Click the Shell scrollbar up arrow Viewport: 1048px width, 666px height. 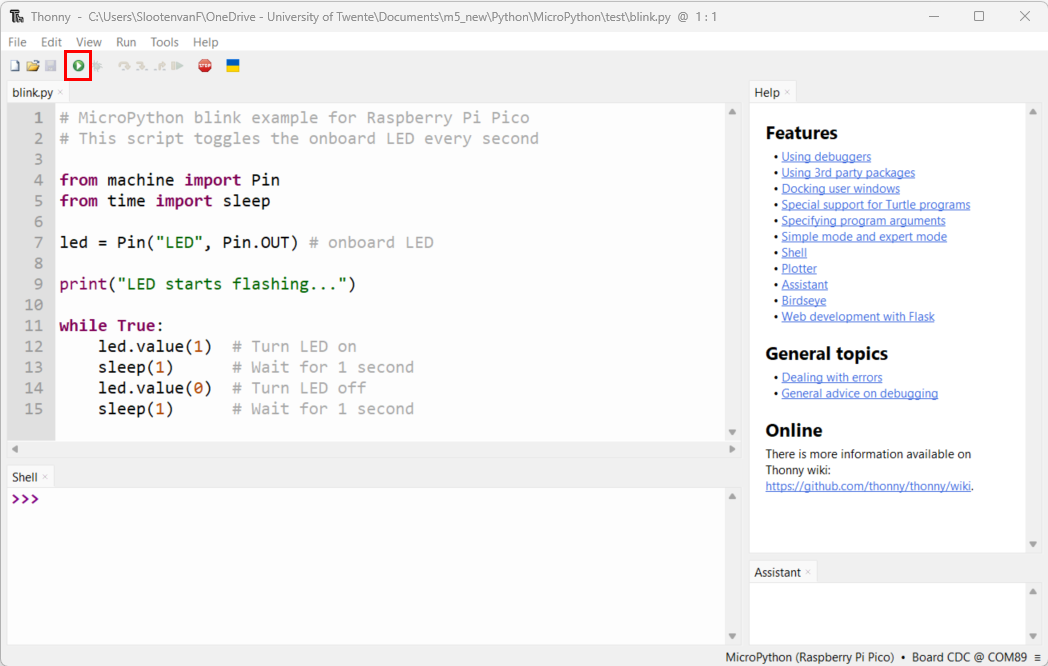(733, 496)
